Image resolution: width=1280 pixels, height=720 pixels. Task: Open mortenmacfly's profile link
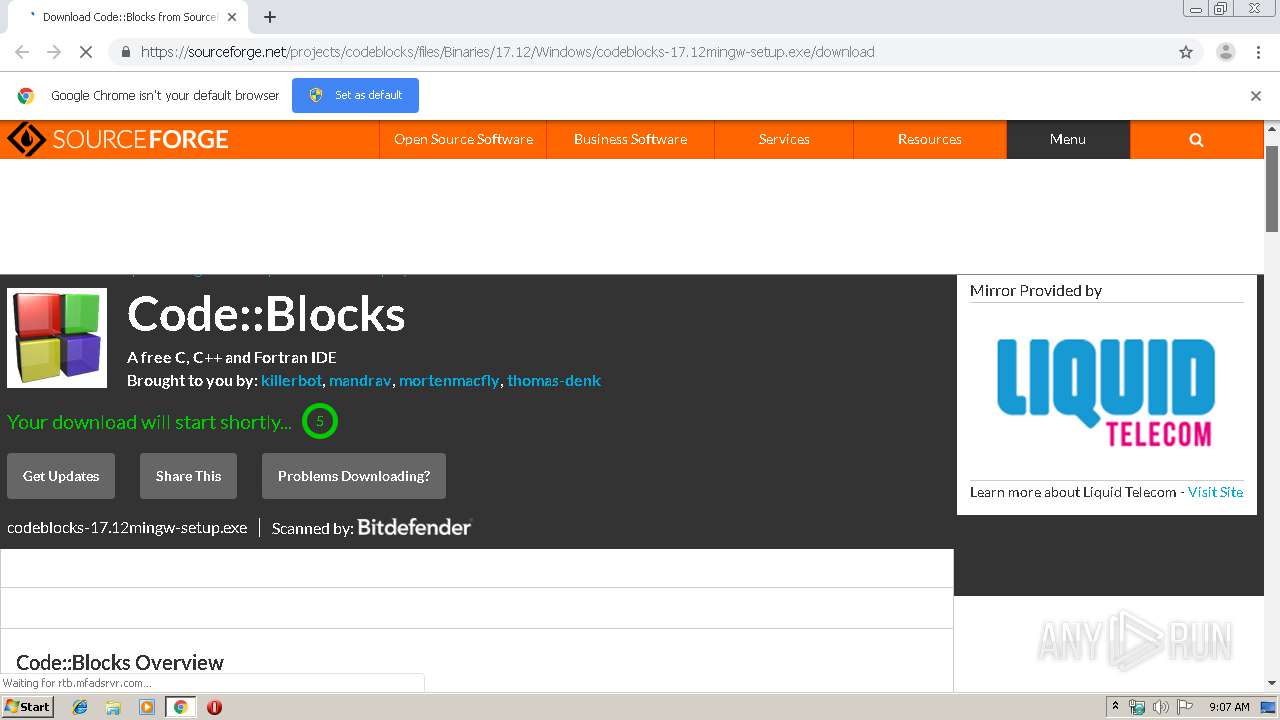(449, 380)
